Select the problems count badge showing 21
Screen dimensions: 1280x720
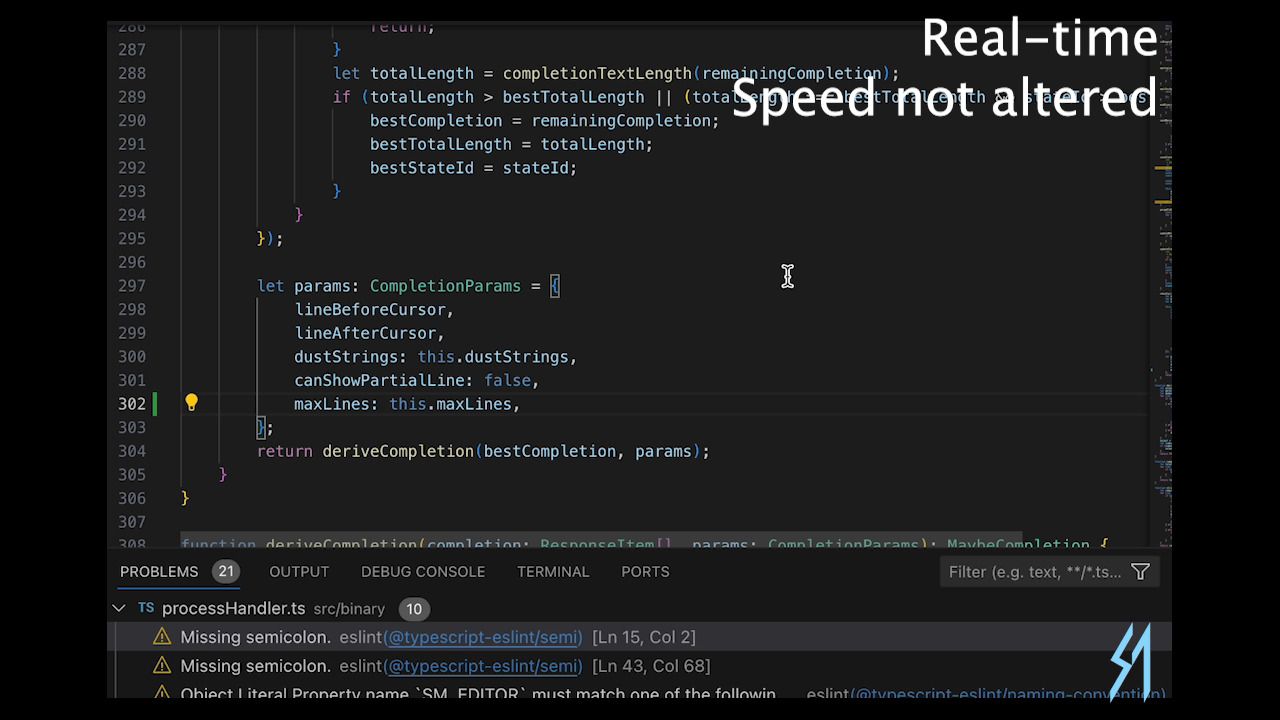[x=226, y=571]
